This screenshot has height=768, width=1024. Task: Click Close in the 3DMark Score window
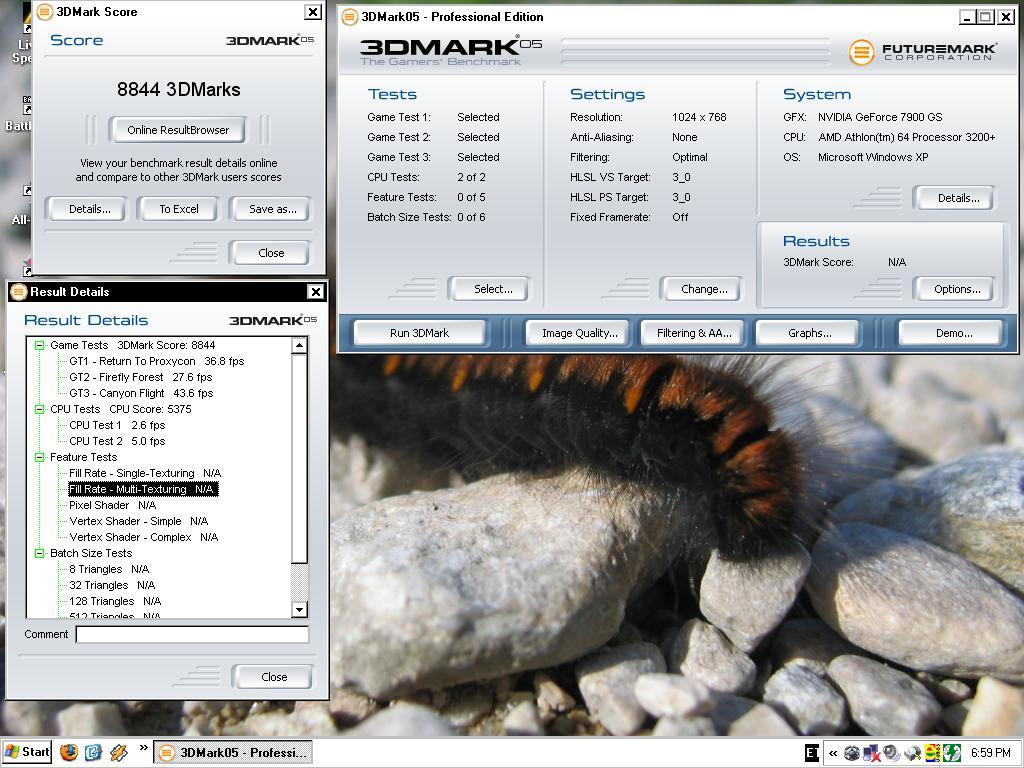pos(271,253)
